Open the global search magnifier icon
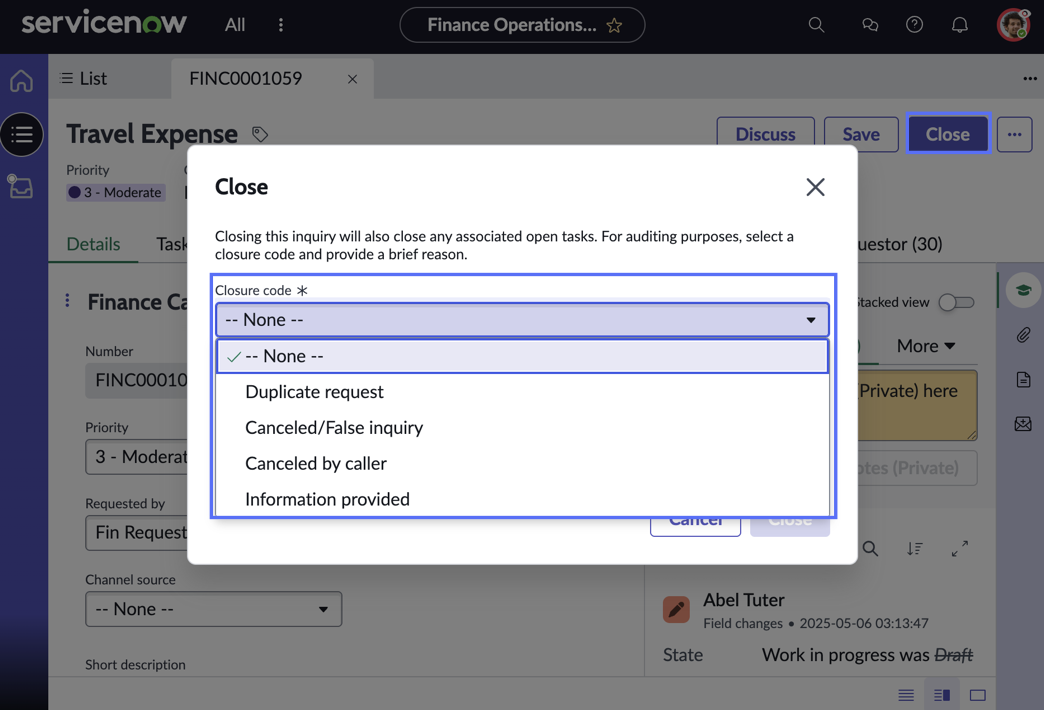Viewport: 1044px width, 710px height. pyautogui.click(x=816, y=25)
